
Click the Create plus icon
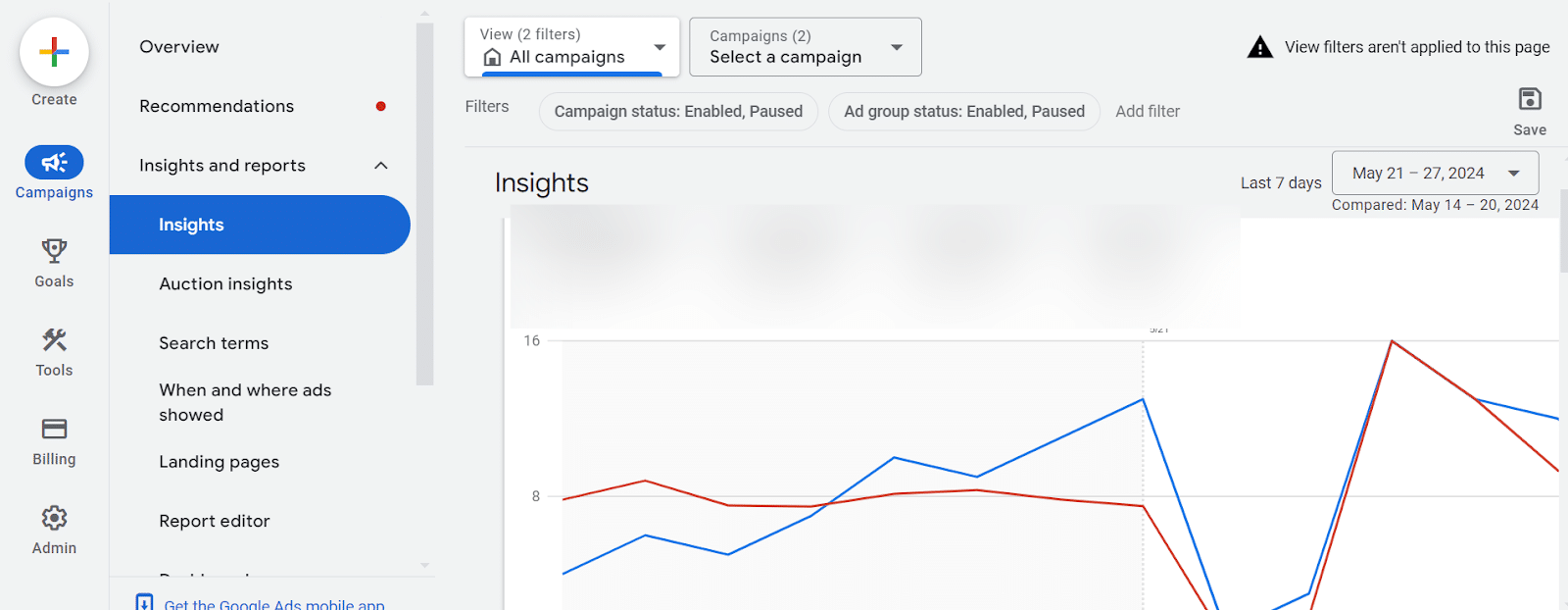54,52
